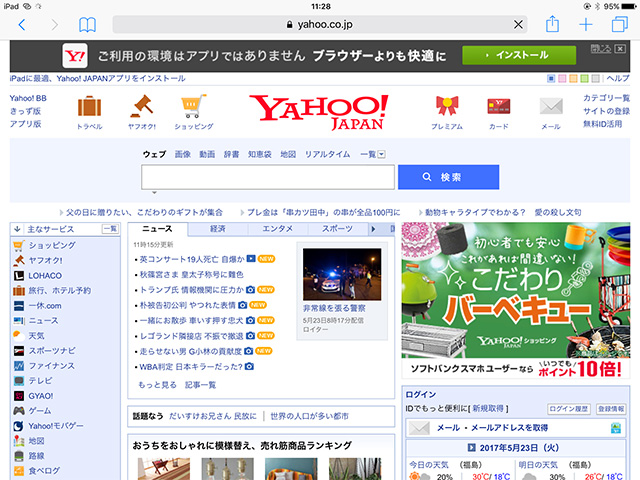Viewport: 640px width, 480px height.
Task: Open the Safari bookmarks book icon
Action: (88, 24)
